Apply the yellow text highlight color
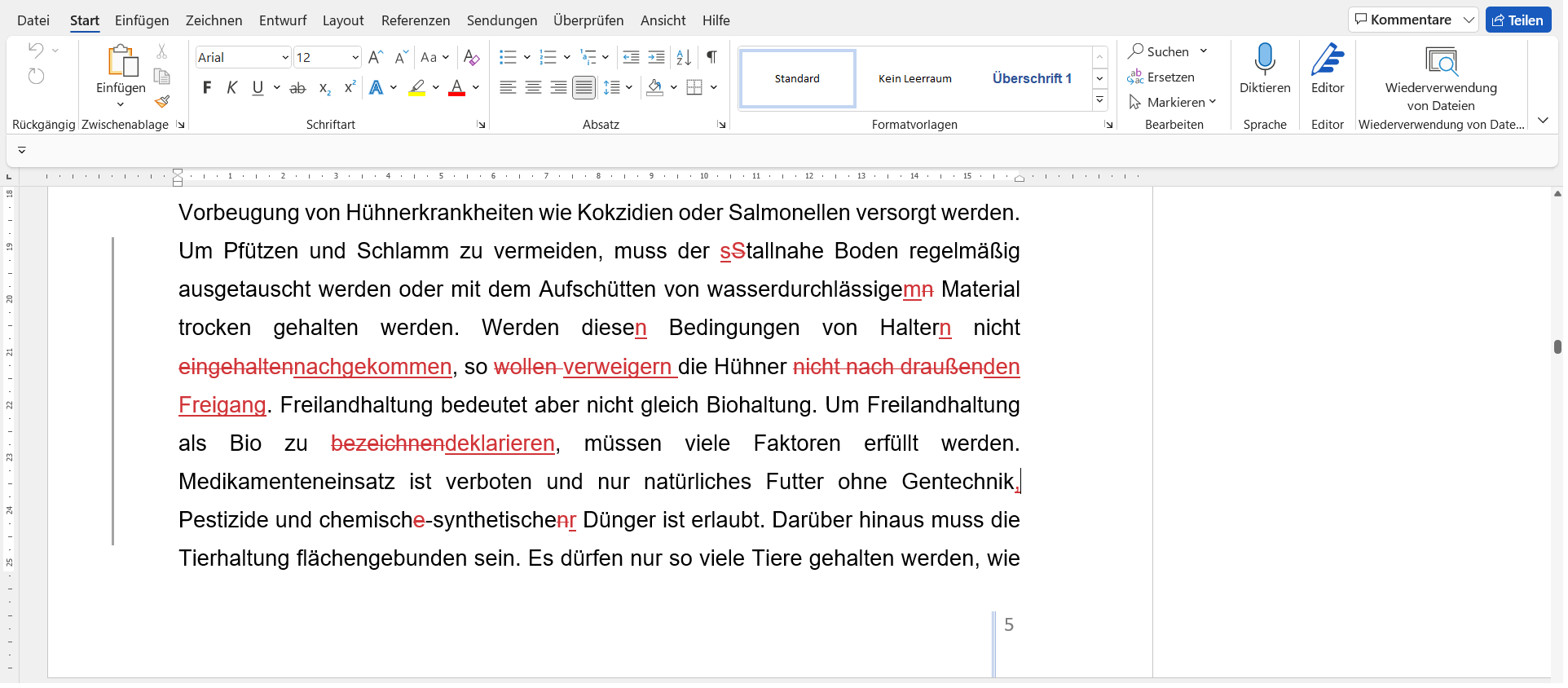The image size is (1568, 688). tap(417, 88)
